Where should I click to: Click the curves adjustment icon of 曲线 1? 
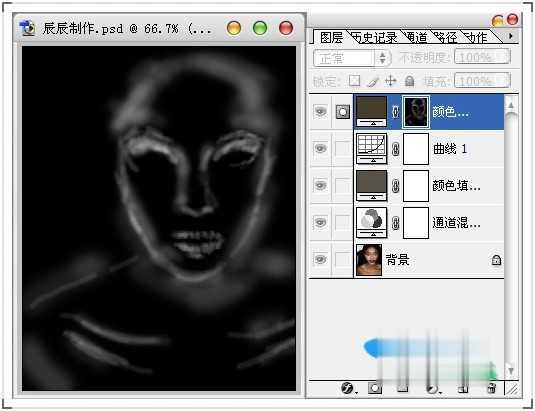(x=371, y=148)
